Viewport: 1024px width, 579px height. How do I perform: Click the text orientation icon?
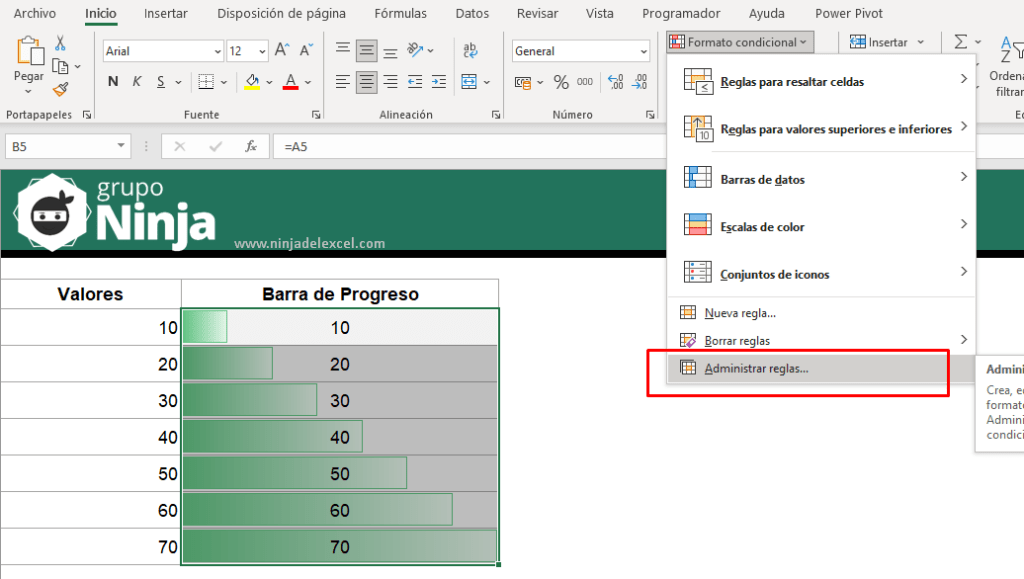coord(415,50)
